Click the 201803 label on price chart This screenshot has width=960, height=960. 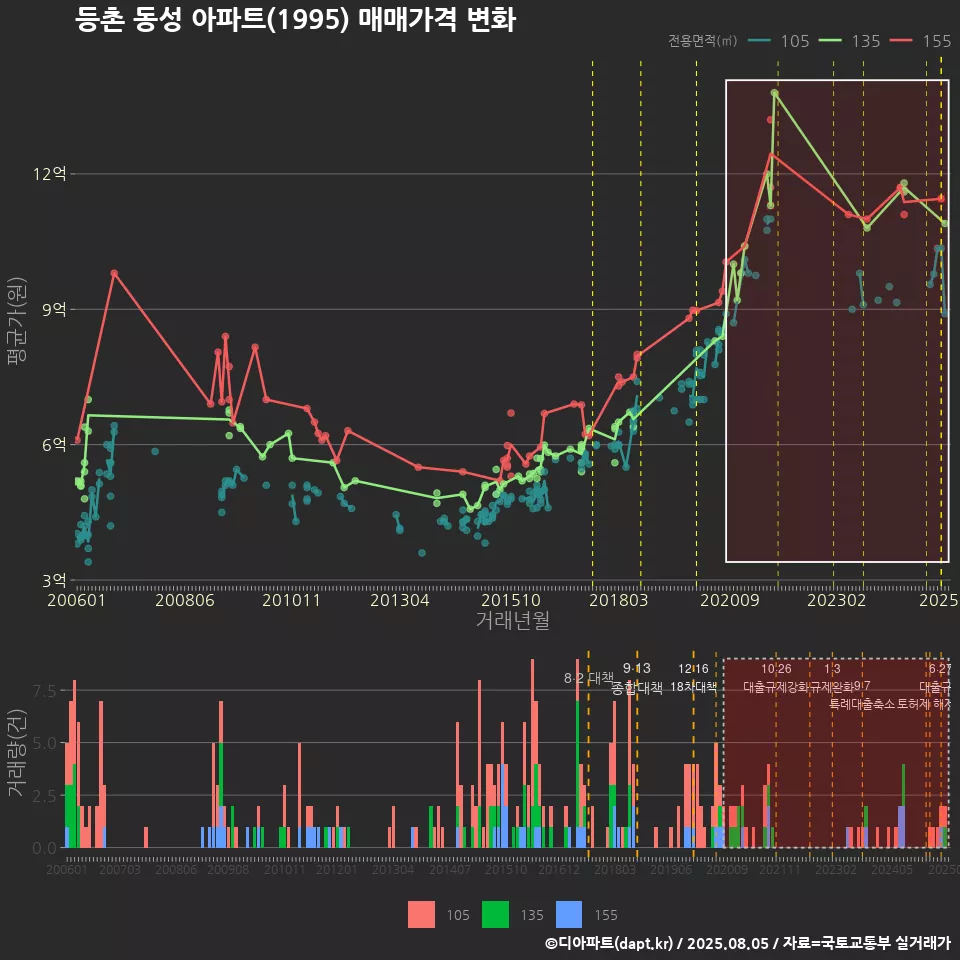coord(618,600)
